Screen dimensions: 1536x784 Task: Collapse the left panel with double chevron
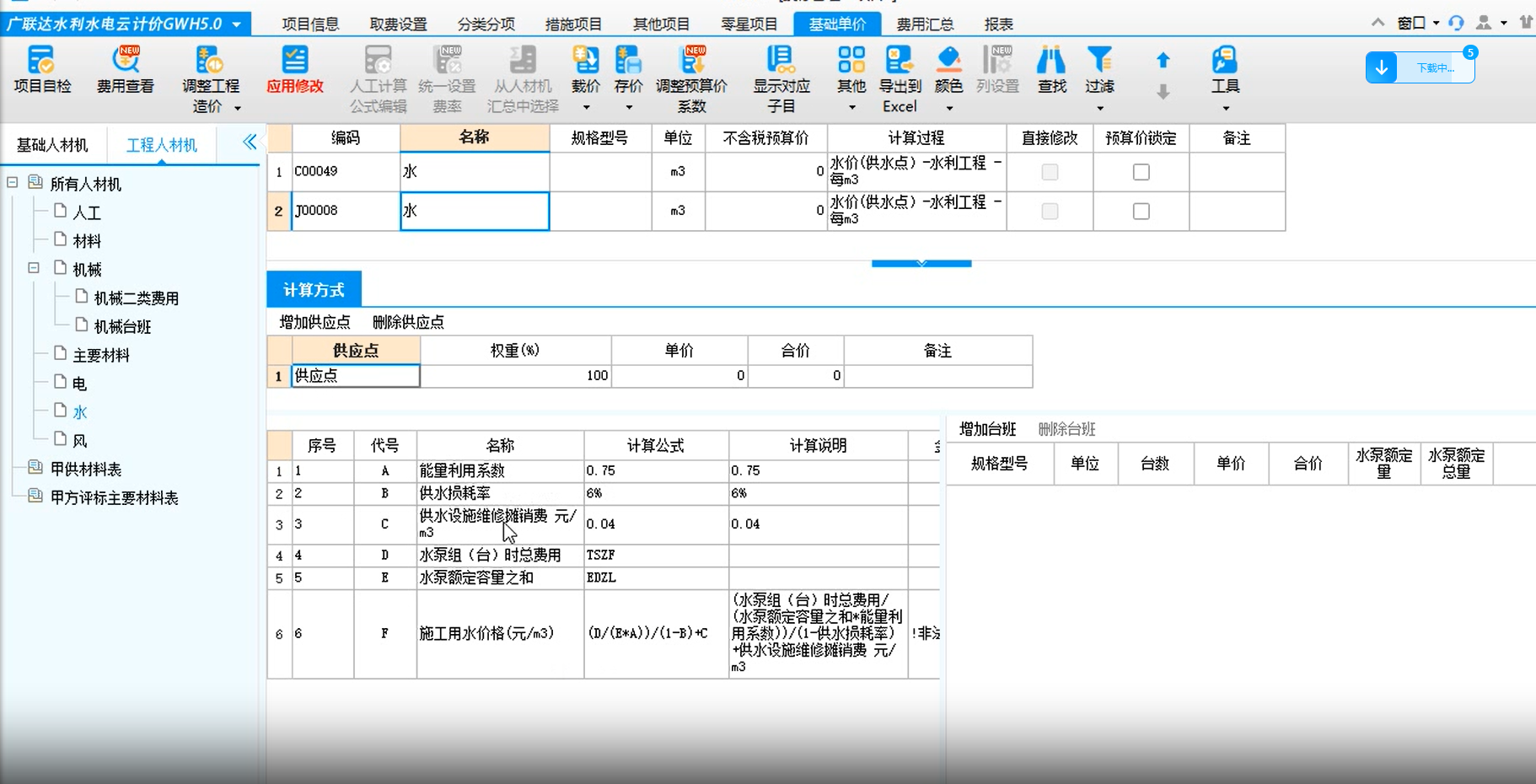tap(250, 142)
